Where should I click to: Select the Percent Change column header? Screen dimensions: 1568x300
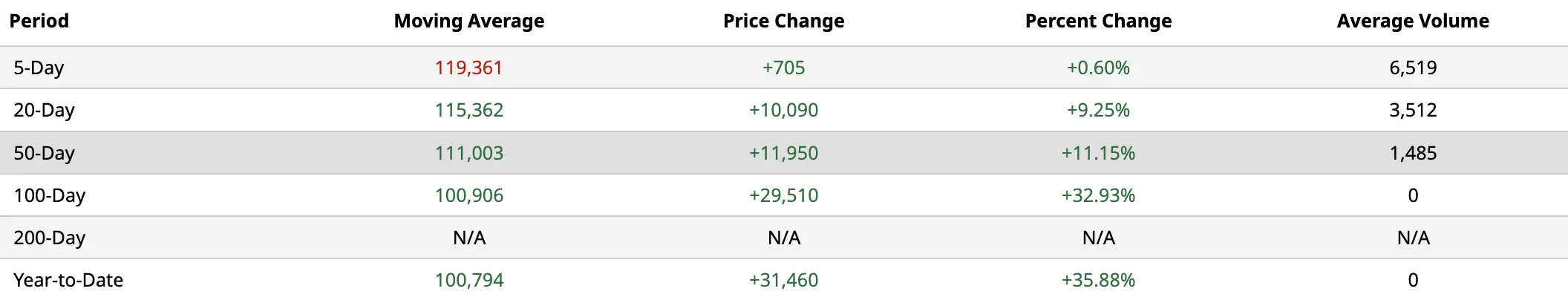[1098, 21]
